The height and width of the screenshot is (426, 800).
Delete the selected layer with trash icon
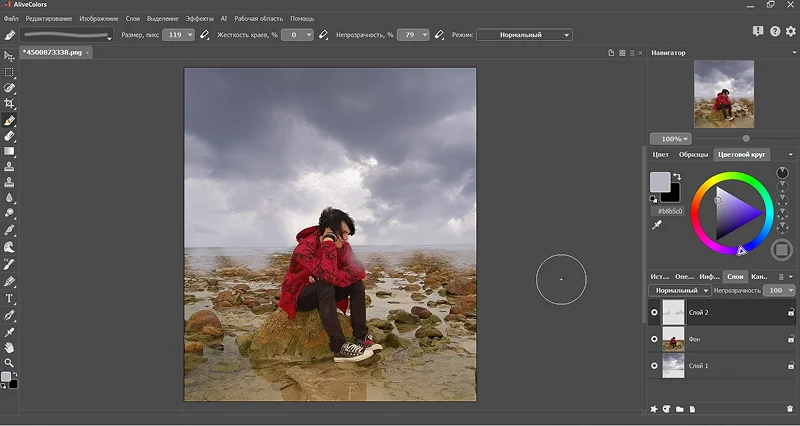click(790, 409)
